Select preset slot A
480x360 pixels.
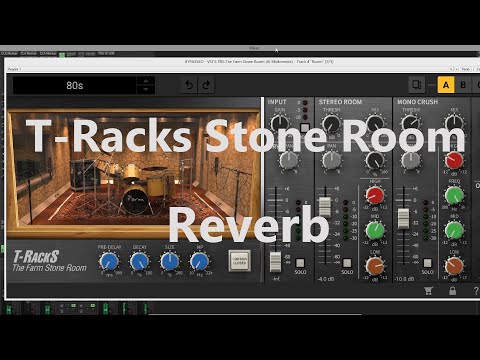pyautogui.click(x=446, y=85)
